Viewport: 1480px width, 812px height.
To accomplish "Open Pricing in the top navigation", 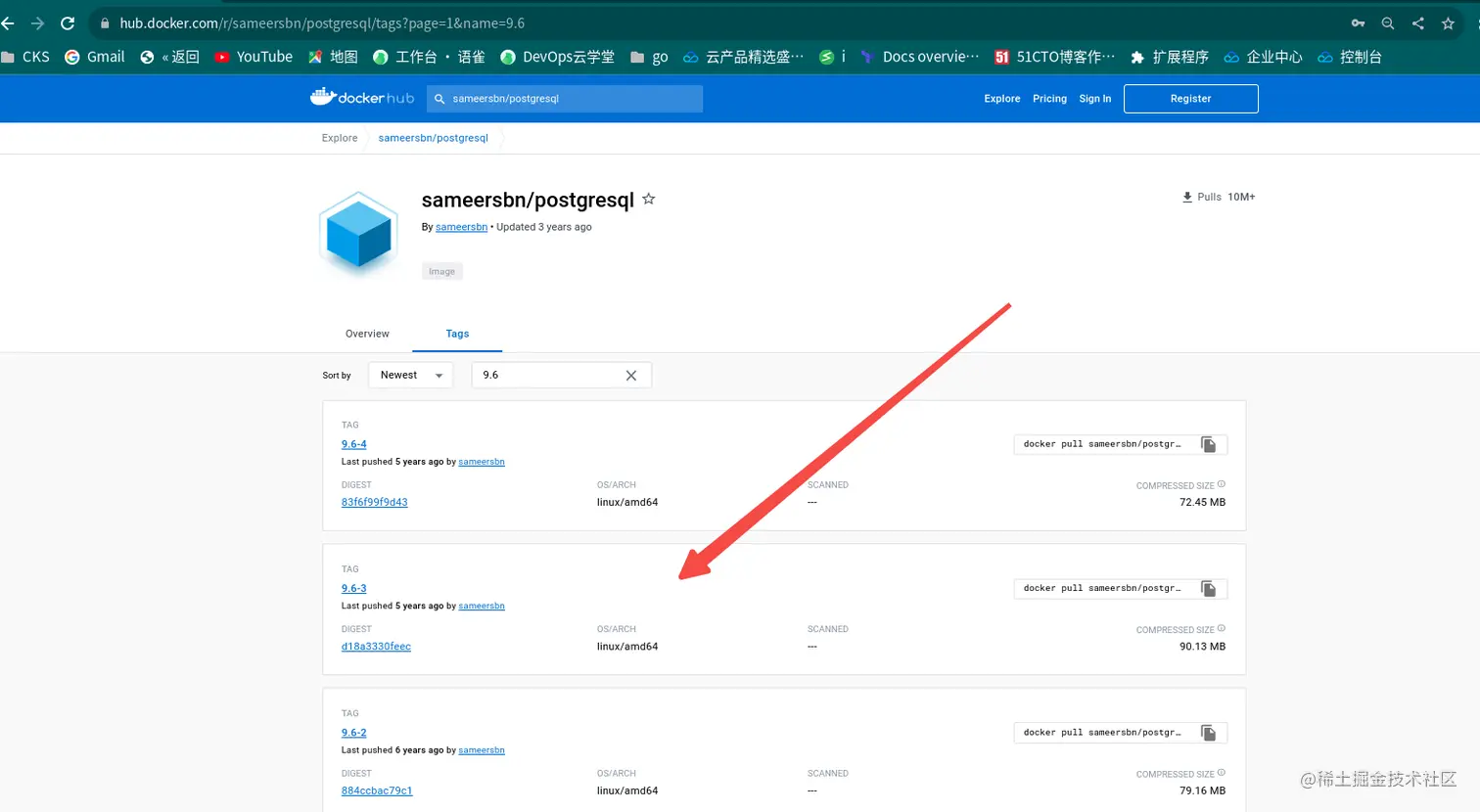I will coord(1049,99).
